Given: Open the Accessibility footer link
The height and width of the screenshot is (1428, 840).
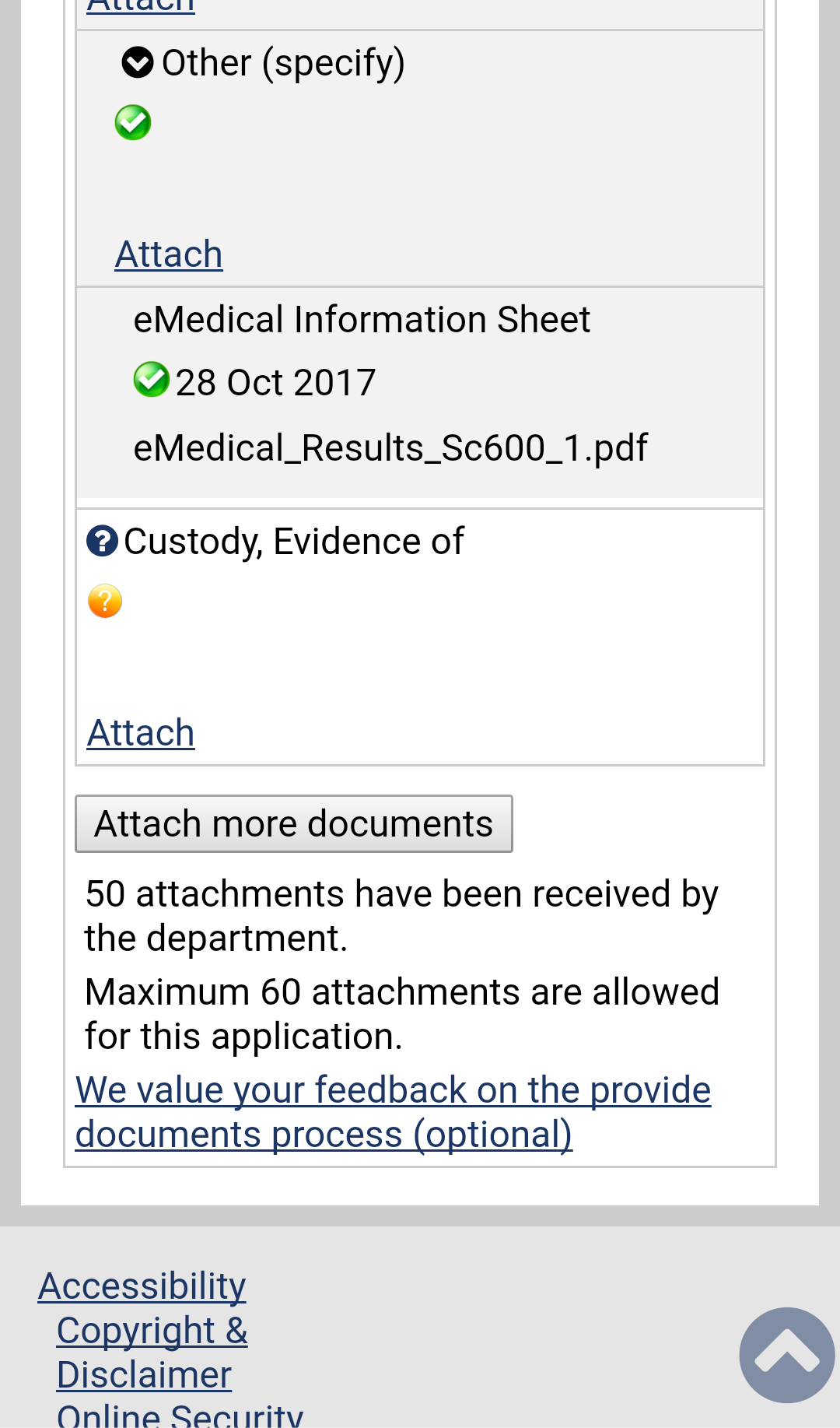Looking at the screenshot, I should tap(142, 1286).
